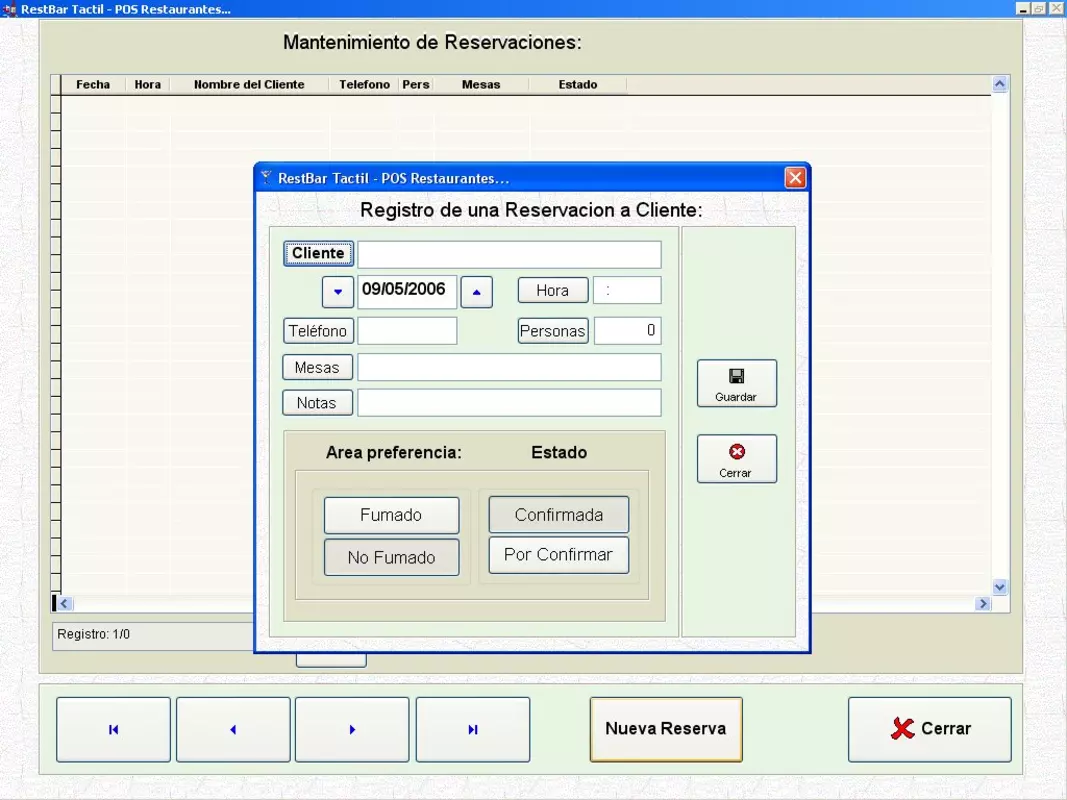Decrease the date with the down arrow
This screenshot has width=1067, height=800.
(338, 292)
